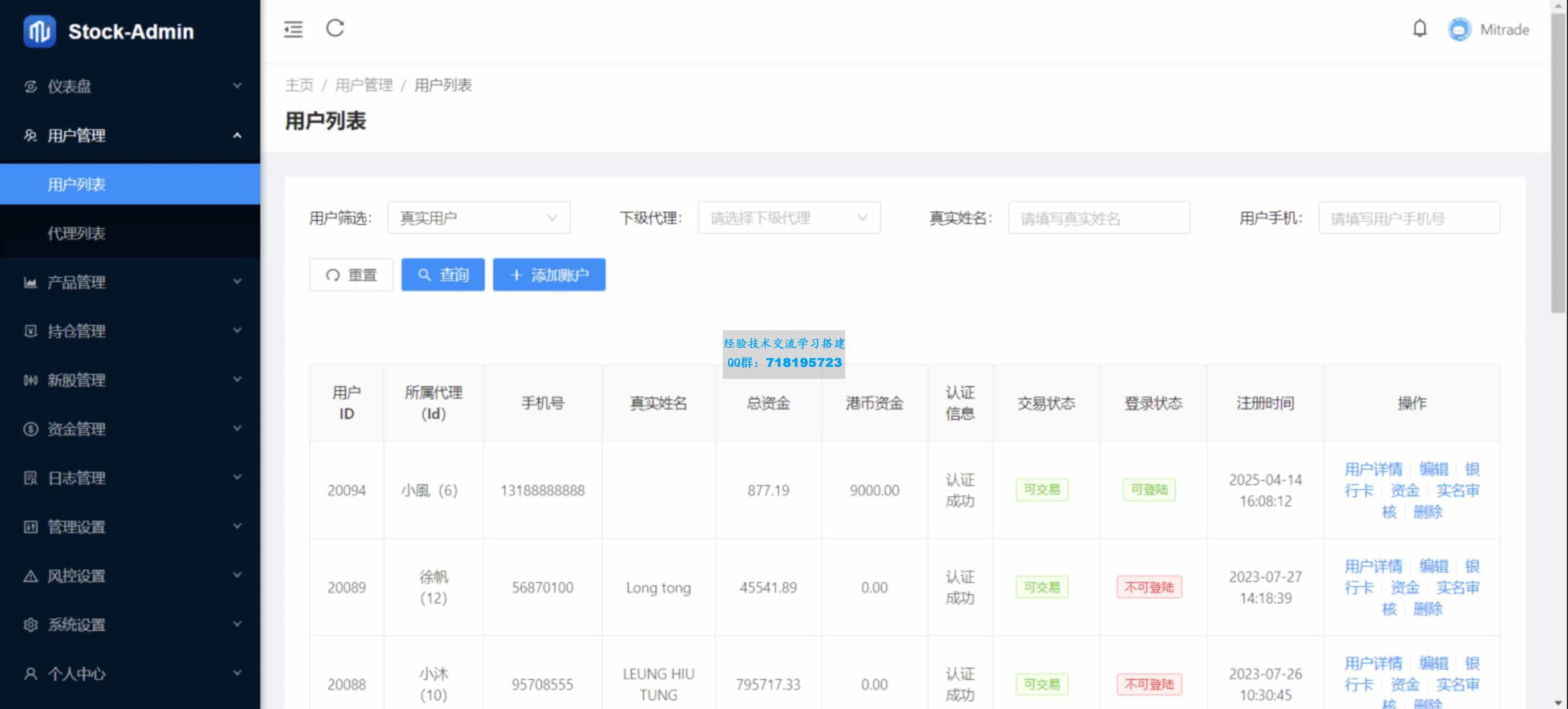
Task: Click the 总资金 column header
Action: 768,403
